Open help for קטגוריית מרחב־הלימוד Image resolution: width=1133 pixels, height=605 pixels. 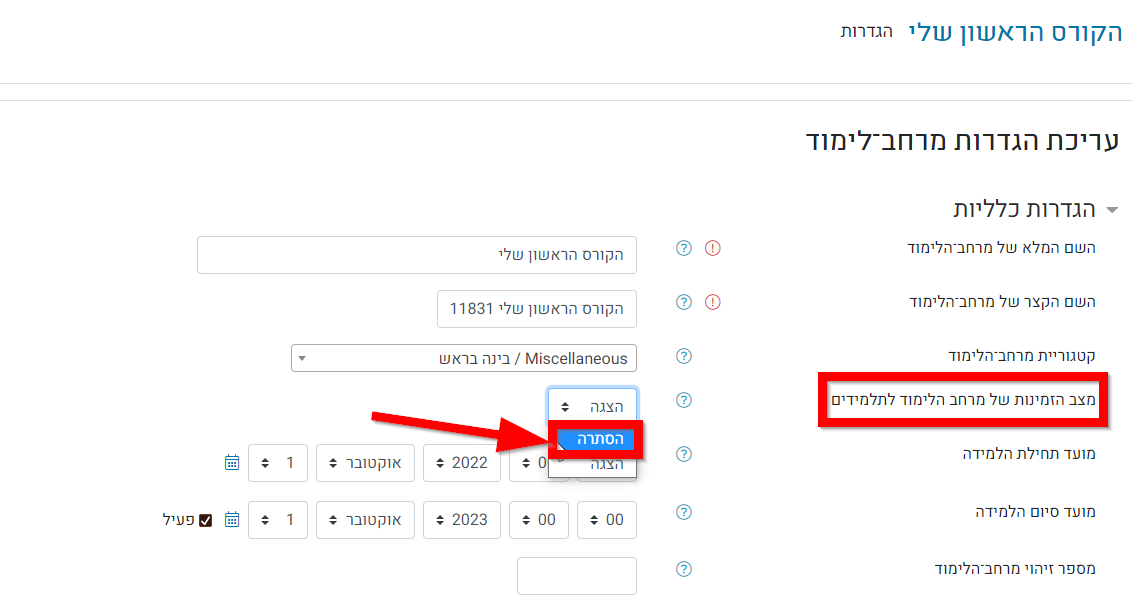coord(684,356)
